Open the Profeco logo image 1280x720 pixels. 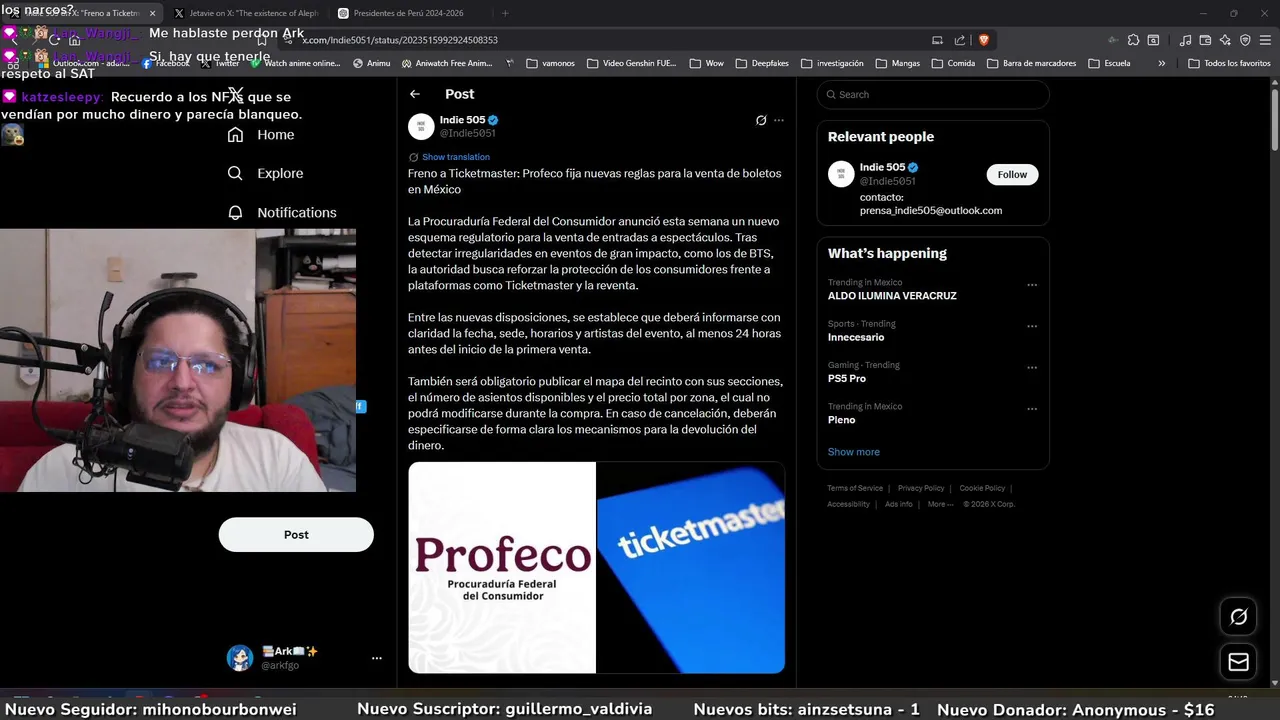[501, 567]
